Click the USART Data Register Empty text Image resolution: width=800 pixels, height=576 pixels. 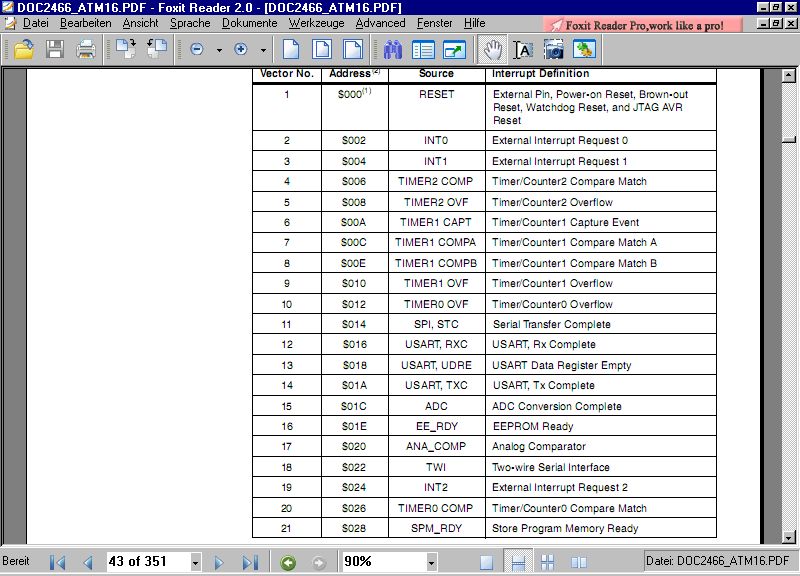[561, 365]
